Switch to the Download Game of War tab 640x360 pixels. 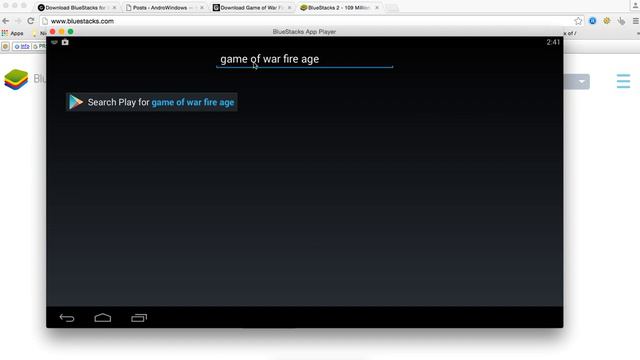pyautogui.click(x=252, y=7)
